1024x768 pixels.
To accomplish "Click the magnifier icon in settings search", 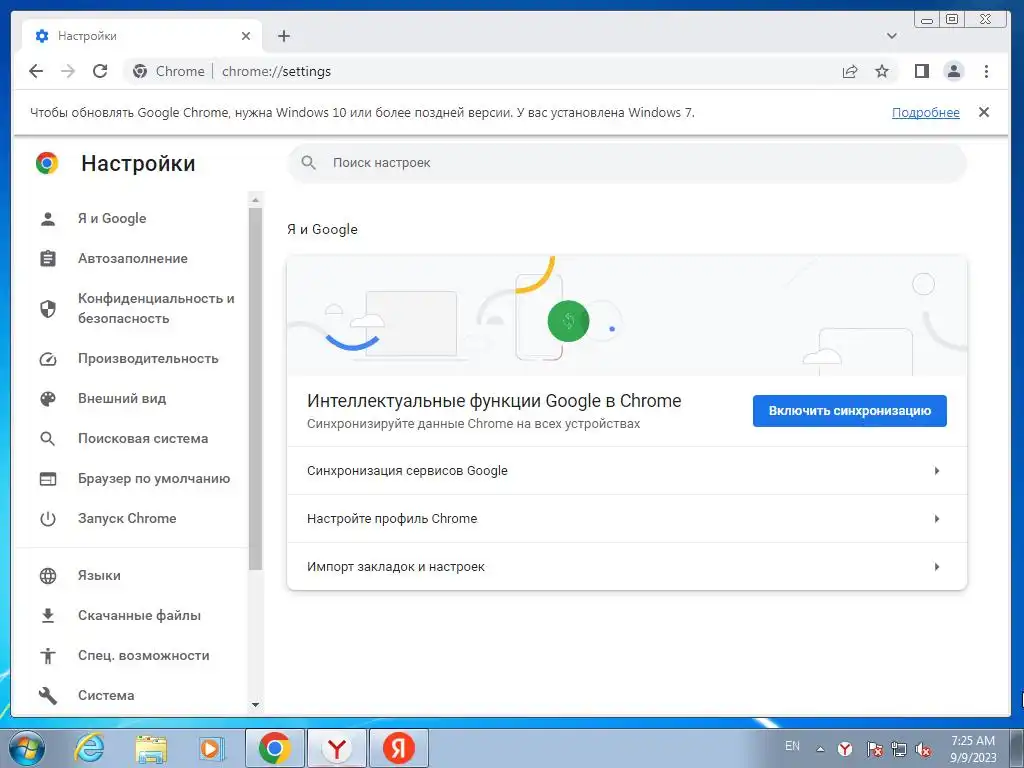I will click(308, 163).
